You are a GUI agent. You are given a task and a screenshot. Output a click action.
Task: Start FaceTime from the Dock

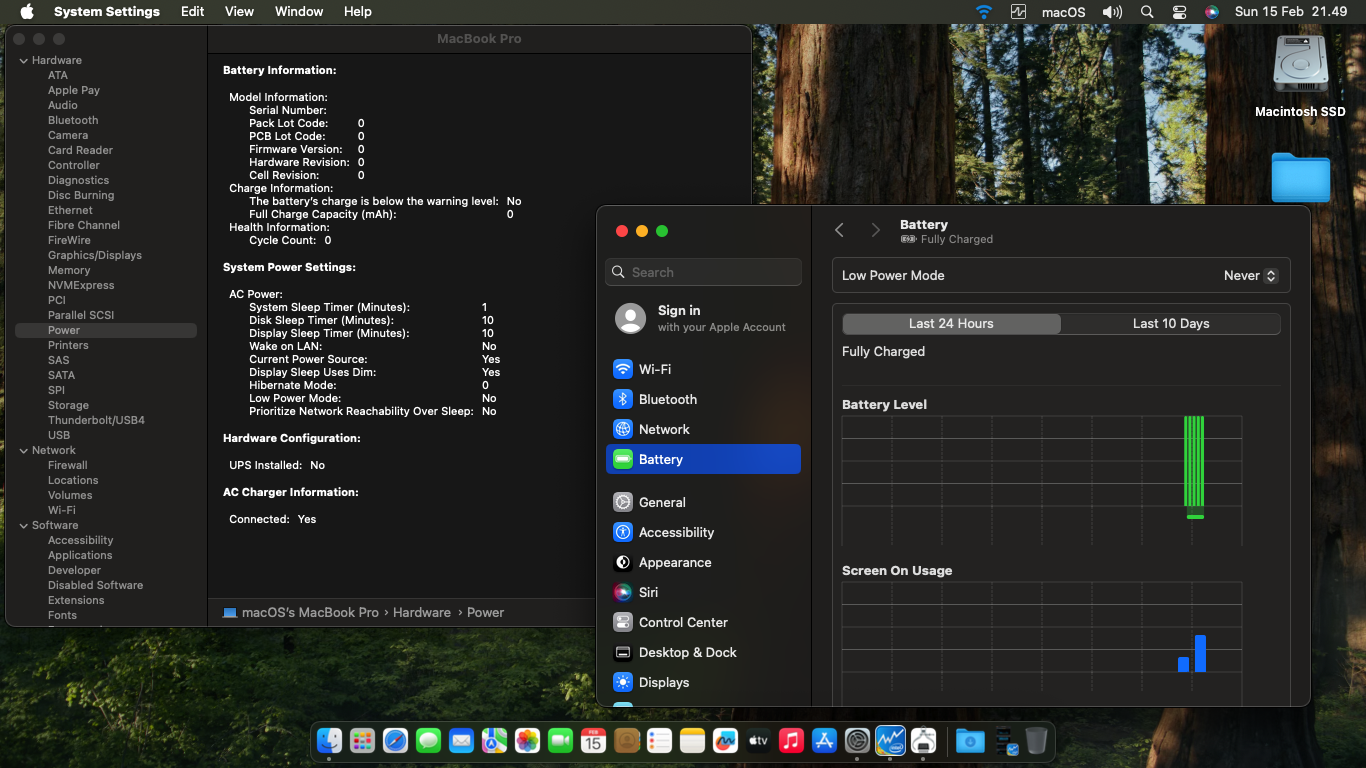coord(560,740)
